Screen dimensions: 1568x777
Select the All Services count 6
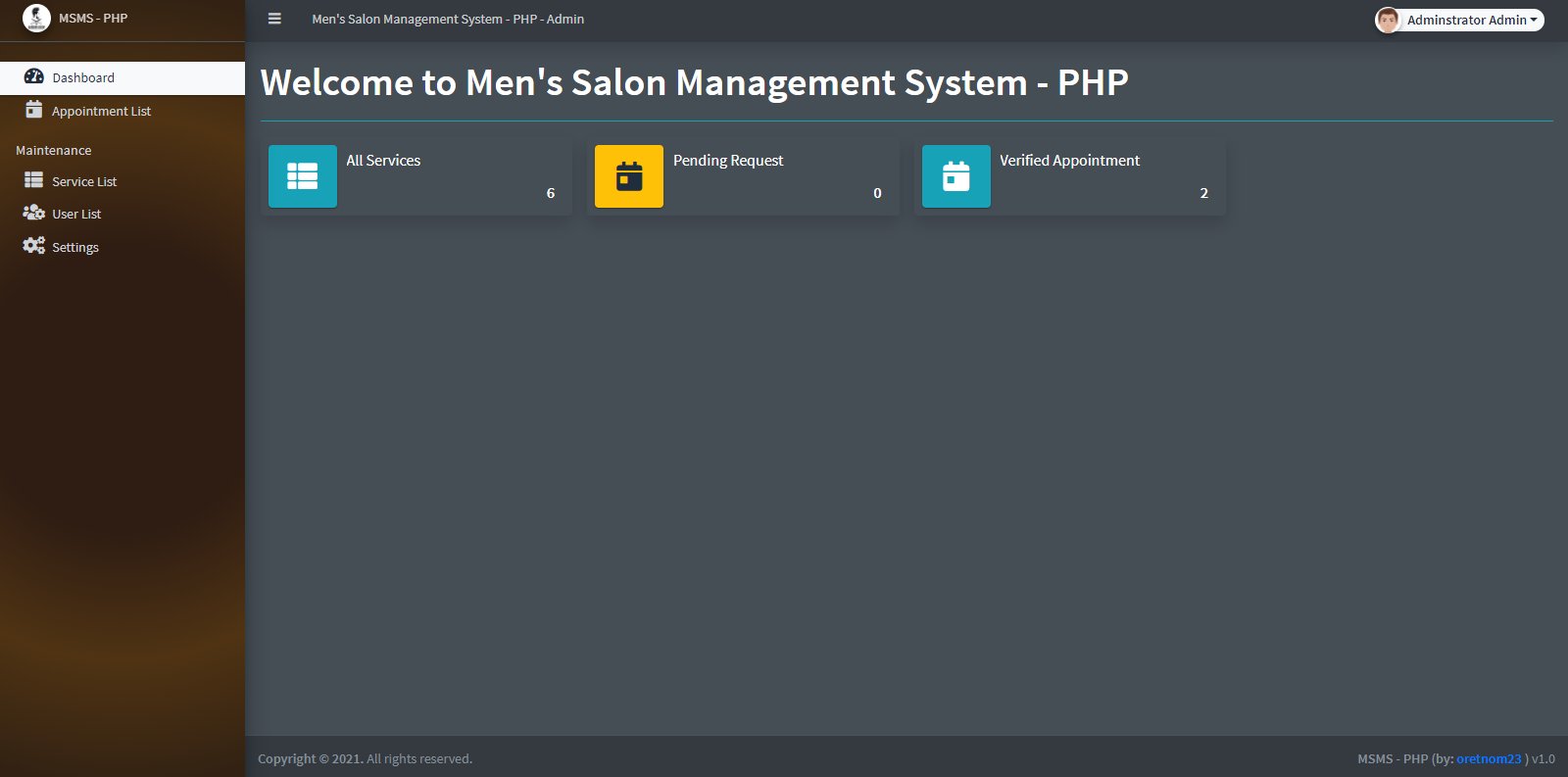[551, 193]
